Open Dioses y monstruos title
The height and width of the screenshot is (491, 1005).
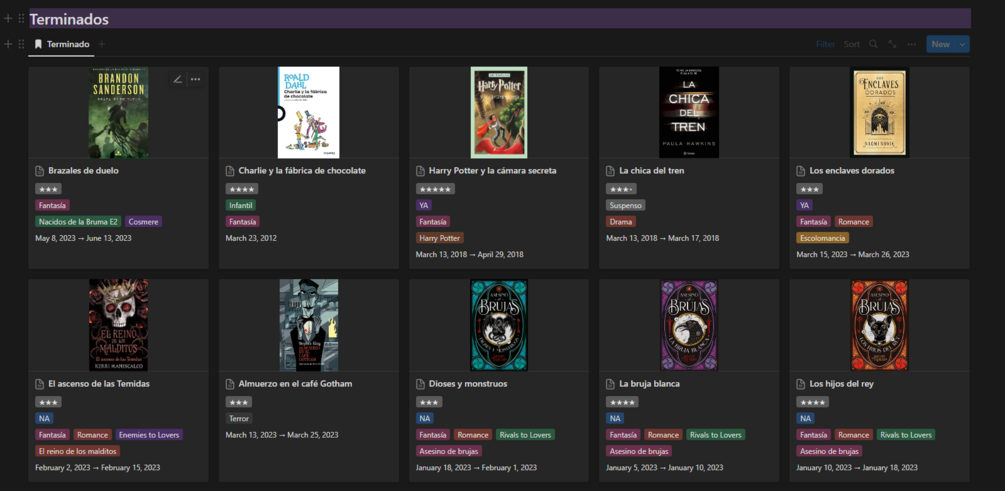click(x=468, y=384)
